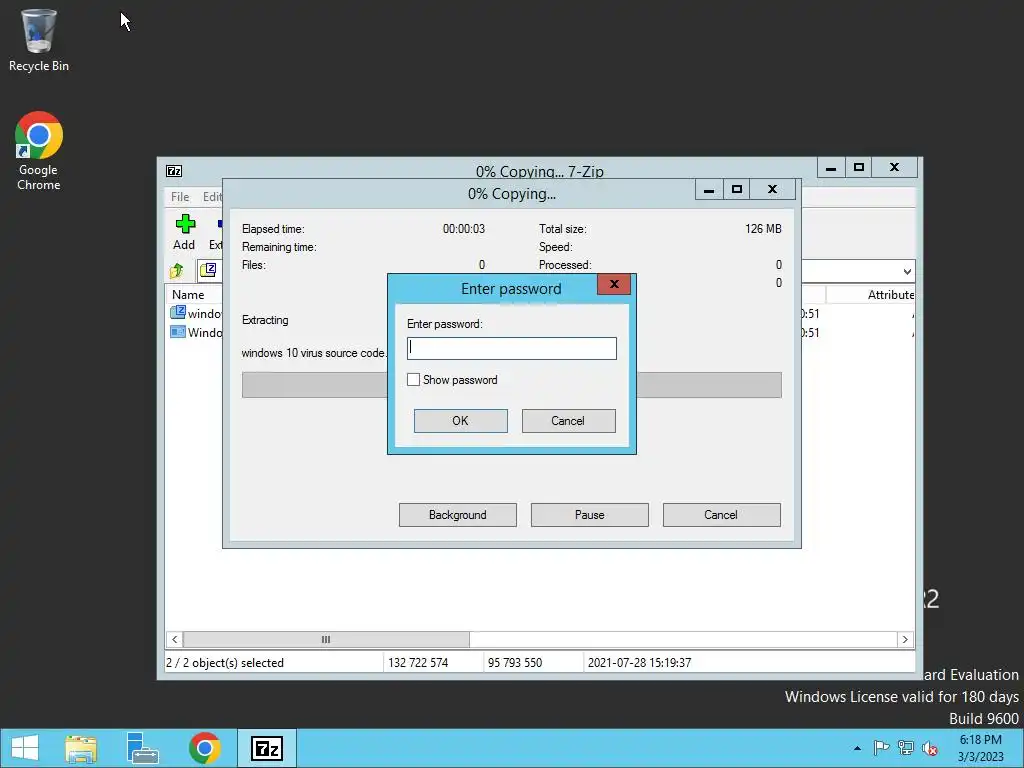Click the 7-Zip taskbar icon

(266, 748)
